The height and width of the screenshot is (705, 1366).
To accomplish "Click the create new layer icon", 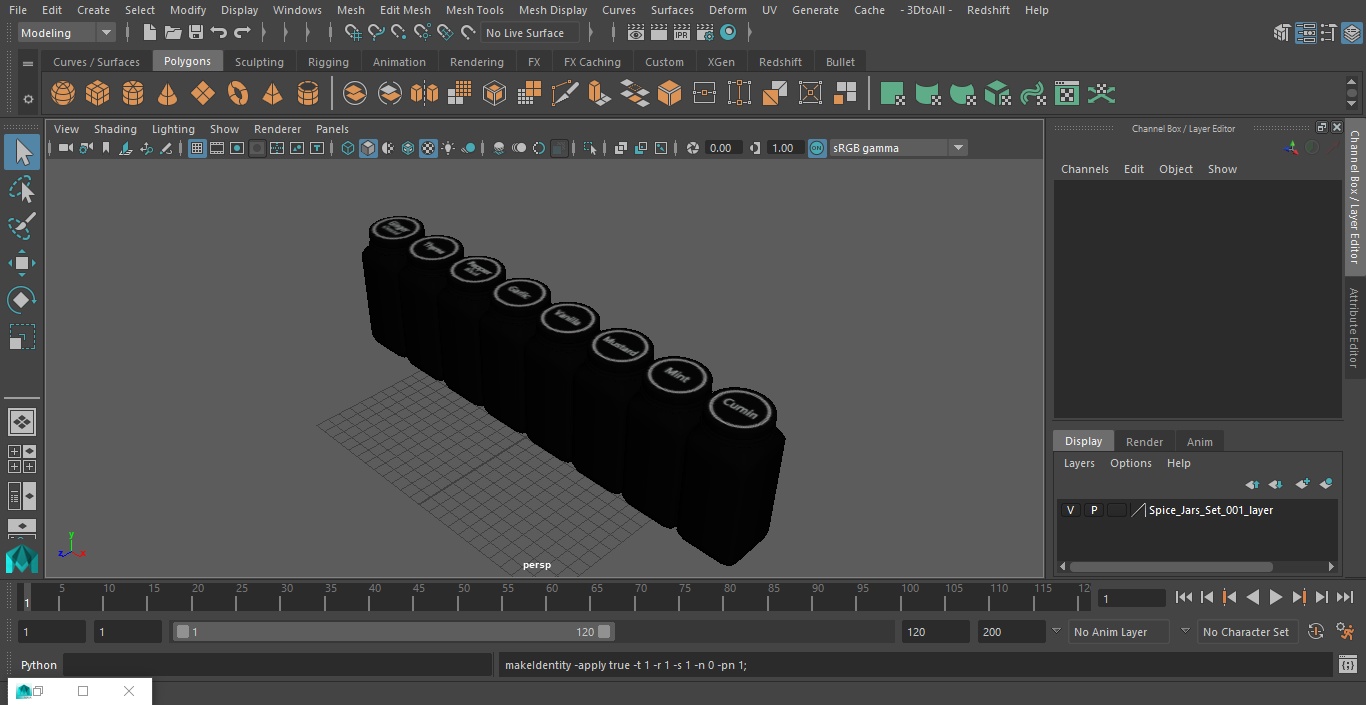I will (x=1302, y=484).
